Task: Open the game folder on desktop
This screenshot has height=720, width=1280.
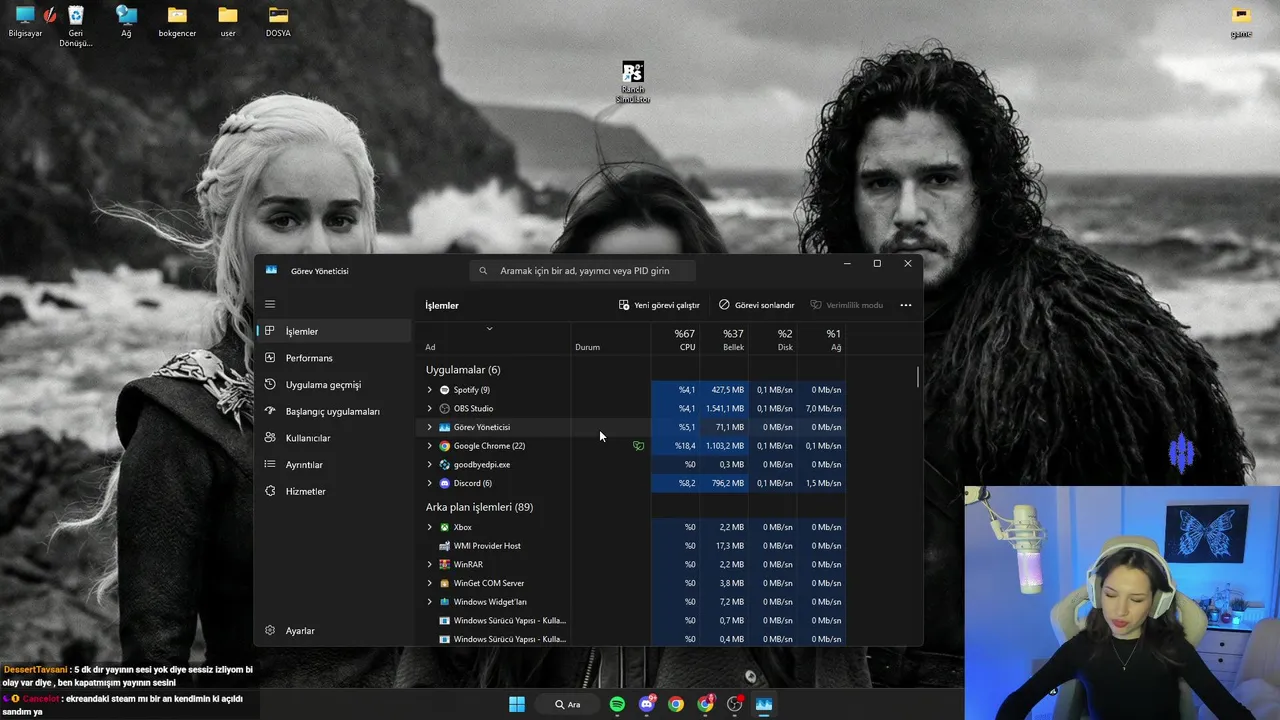Action: (x=1241, y=21)
